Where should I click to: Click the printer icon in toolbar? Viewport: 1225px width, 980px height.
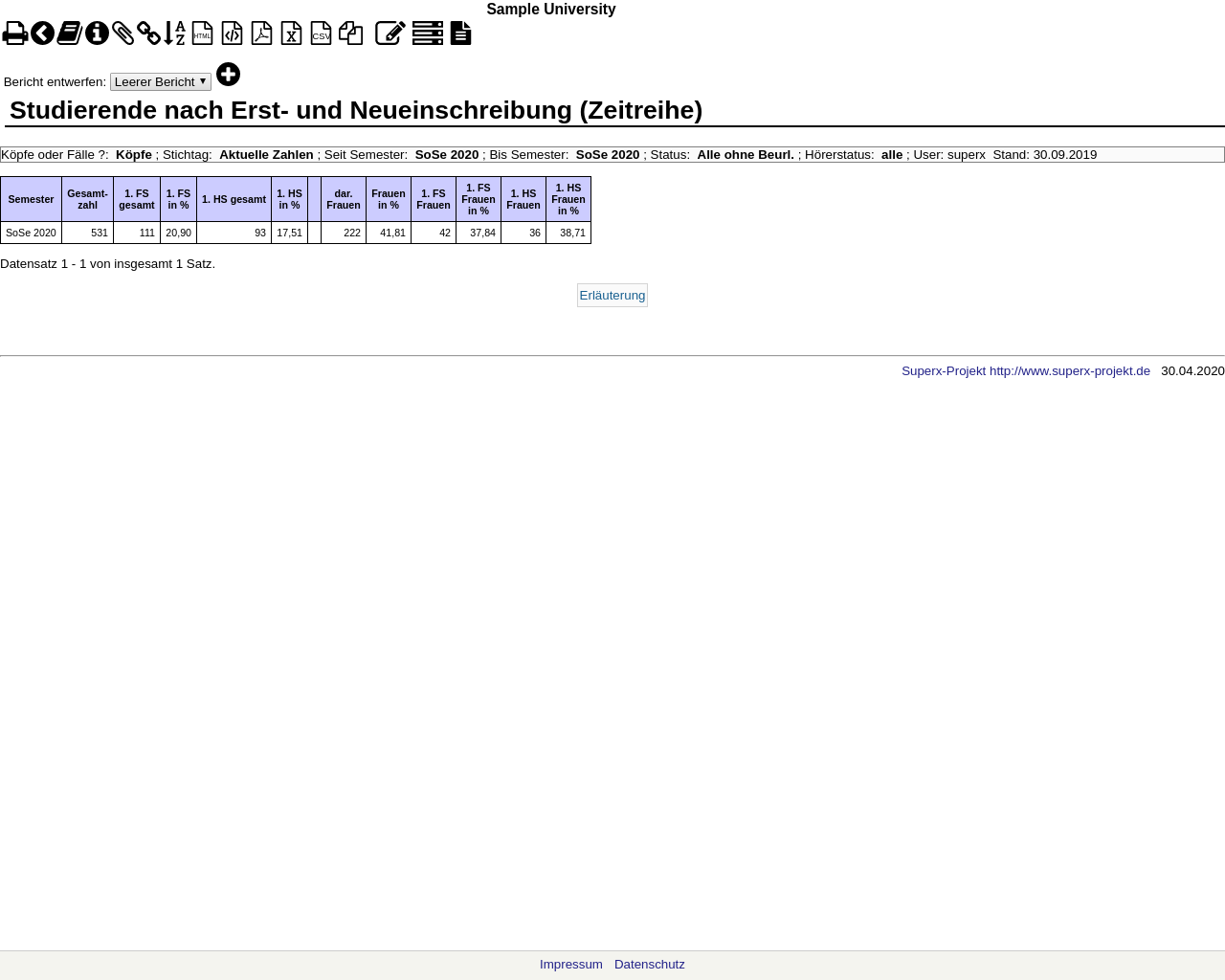(x=14, y=34)
